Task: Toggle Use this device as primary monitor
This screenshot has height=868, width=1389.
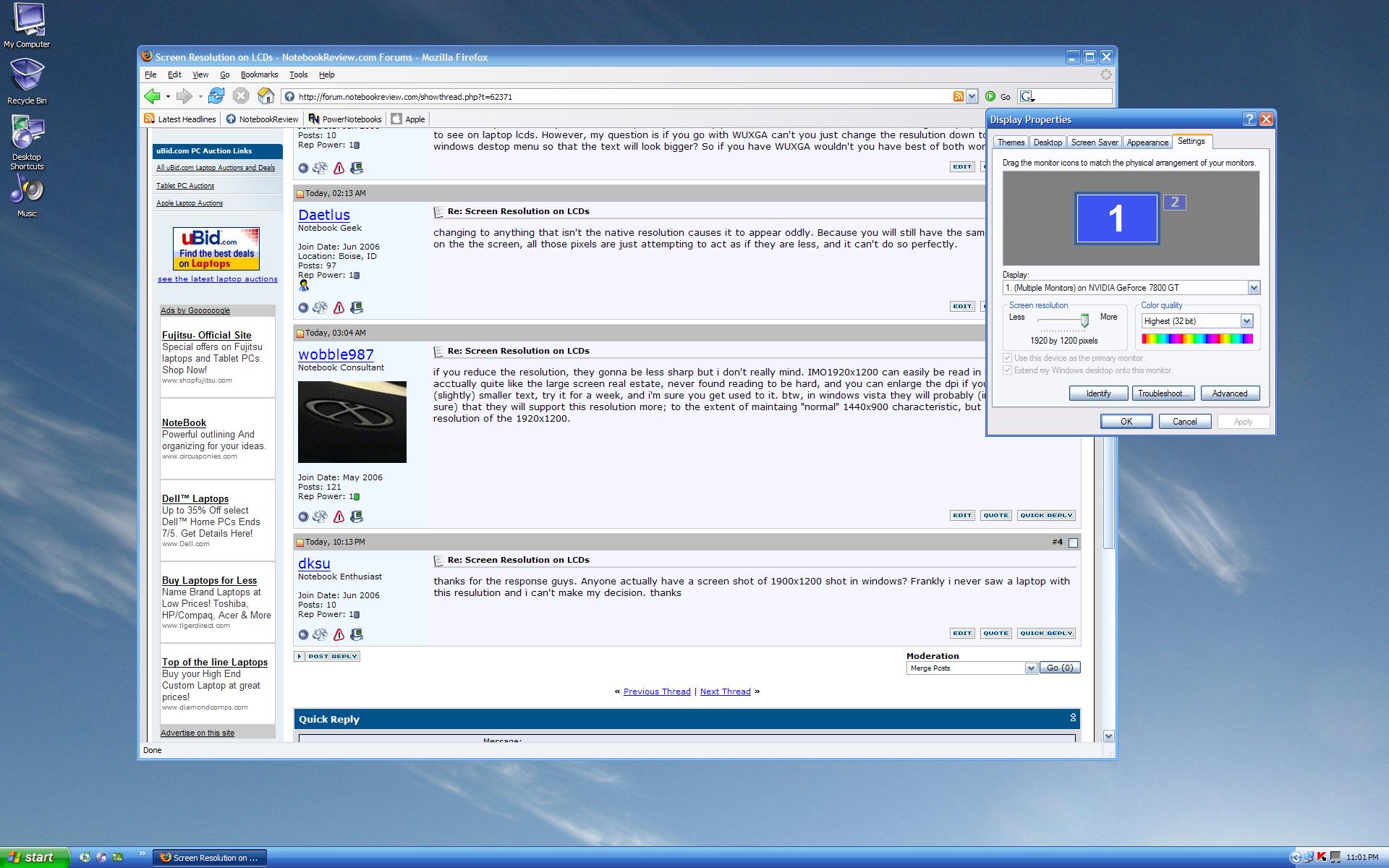Action: pyautogui.click(x=1007, y=358)
